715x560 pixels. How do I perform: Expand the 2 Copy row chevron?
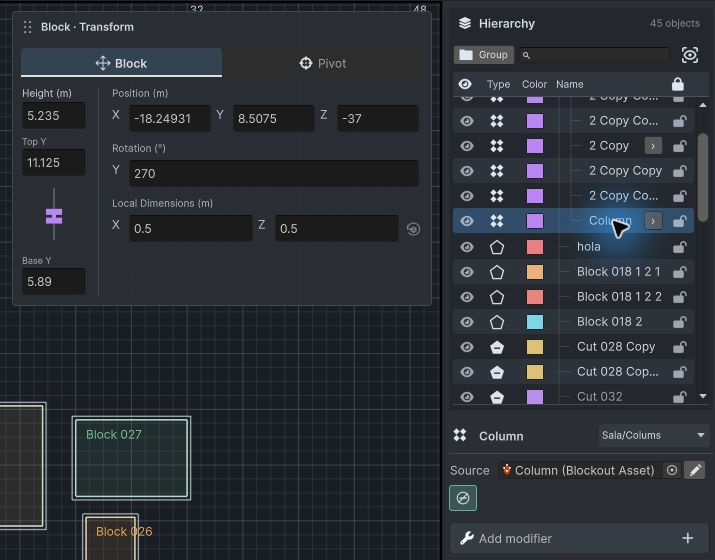click(x=653, y=146)
